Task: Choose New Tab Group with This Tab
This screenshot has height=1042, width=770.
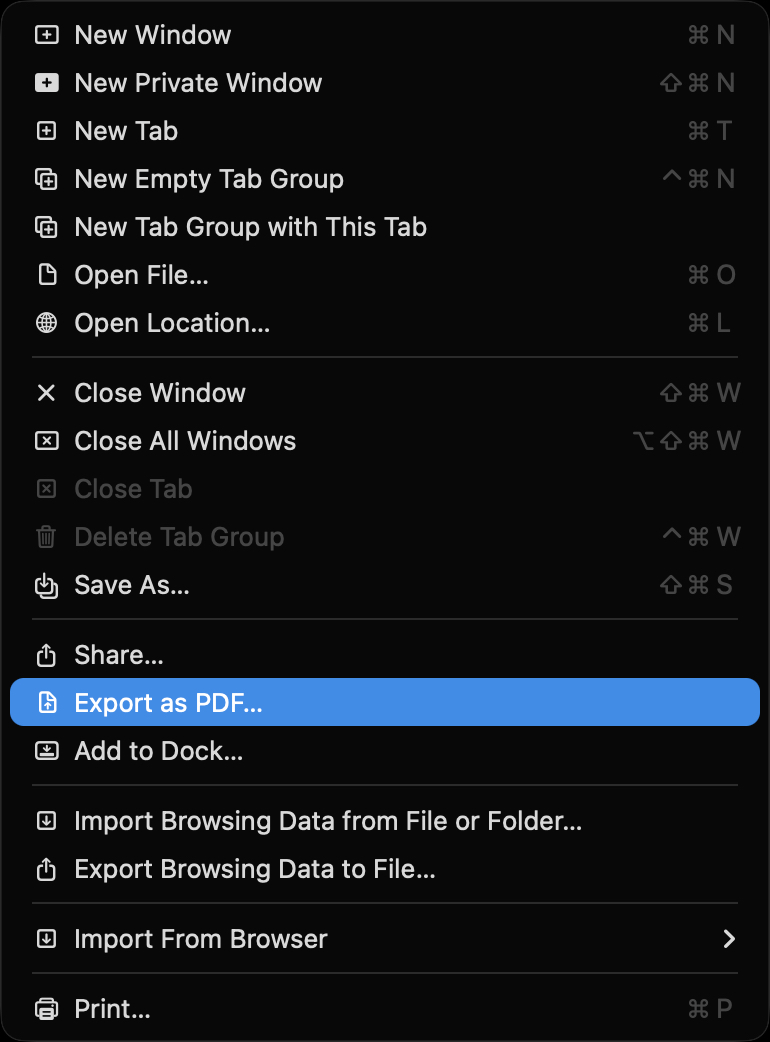Action: [x=250, y=227]
